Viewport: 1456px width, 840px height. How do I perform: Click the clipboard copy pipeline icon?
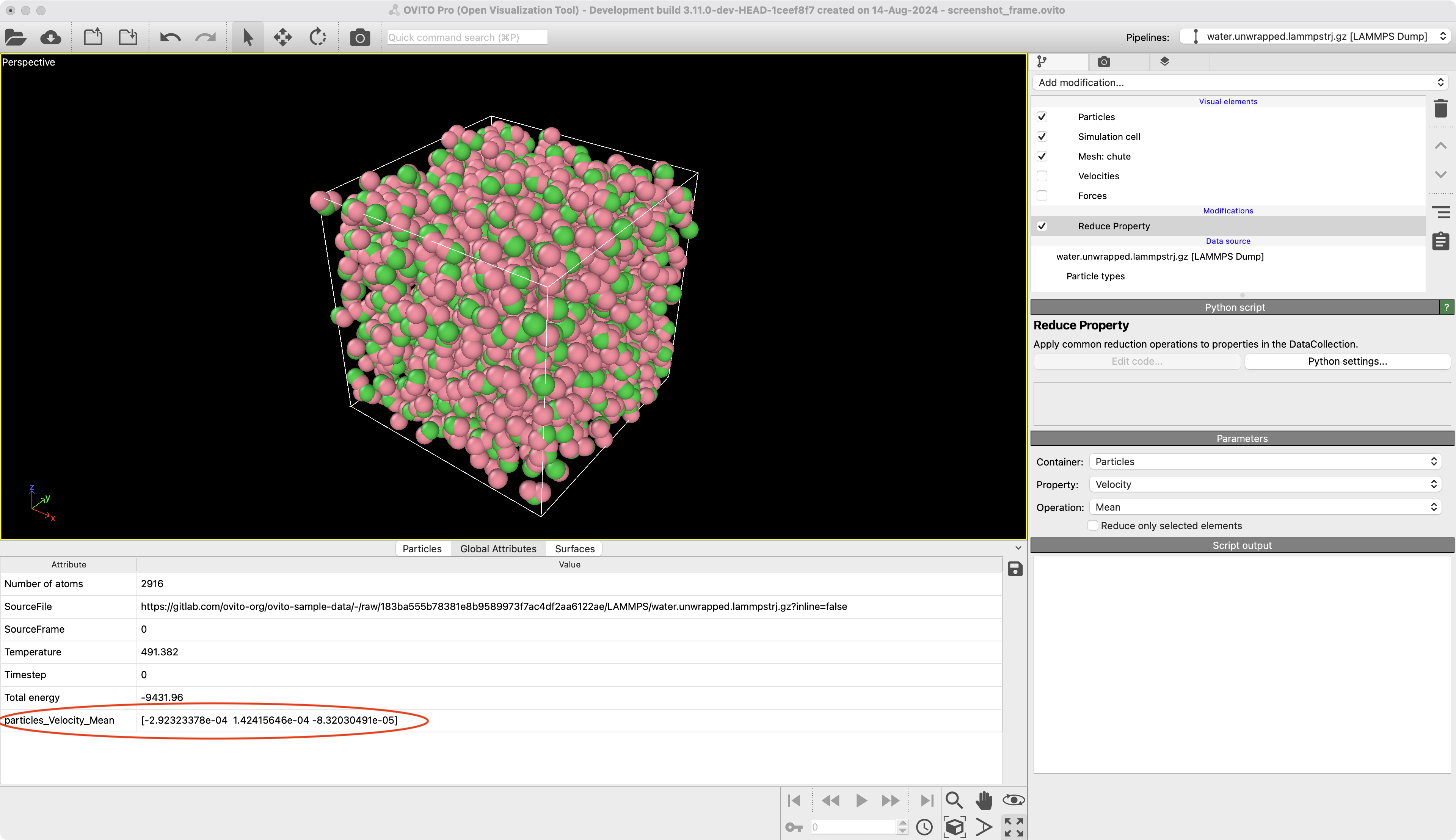point(1441,241)
